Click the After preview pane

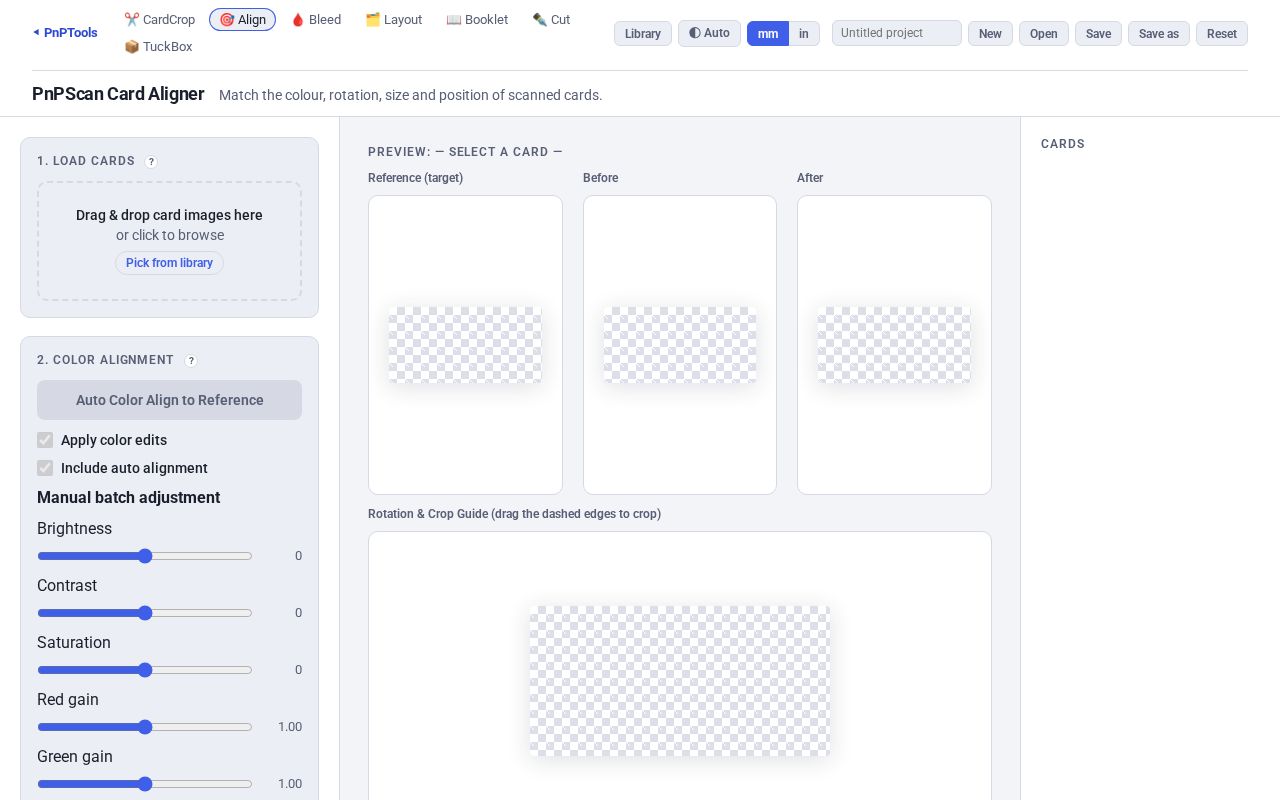tap(894, 345)
